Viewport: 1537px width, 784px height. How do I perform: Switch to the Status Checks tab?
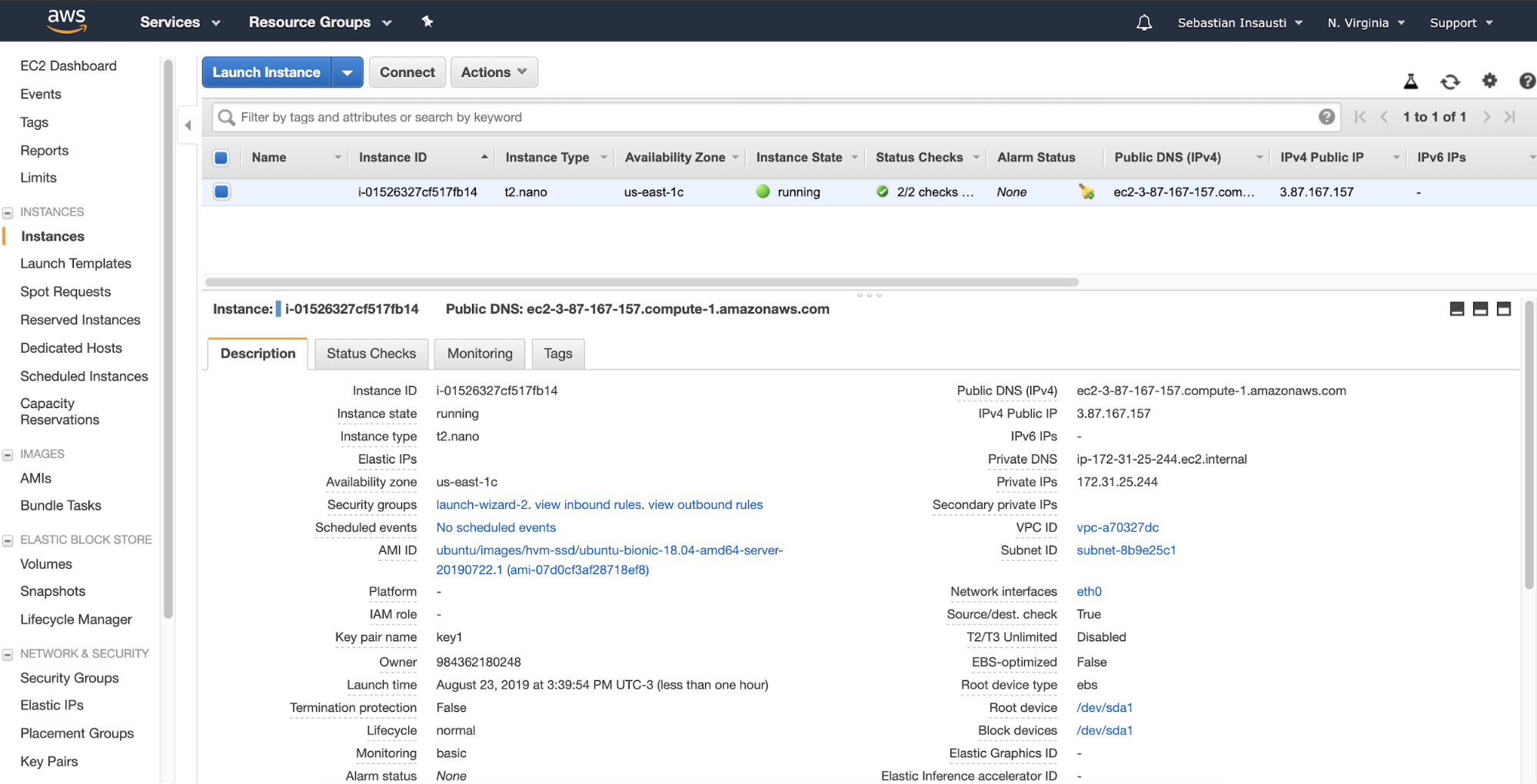[371, 354]
